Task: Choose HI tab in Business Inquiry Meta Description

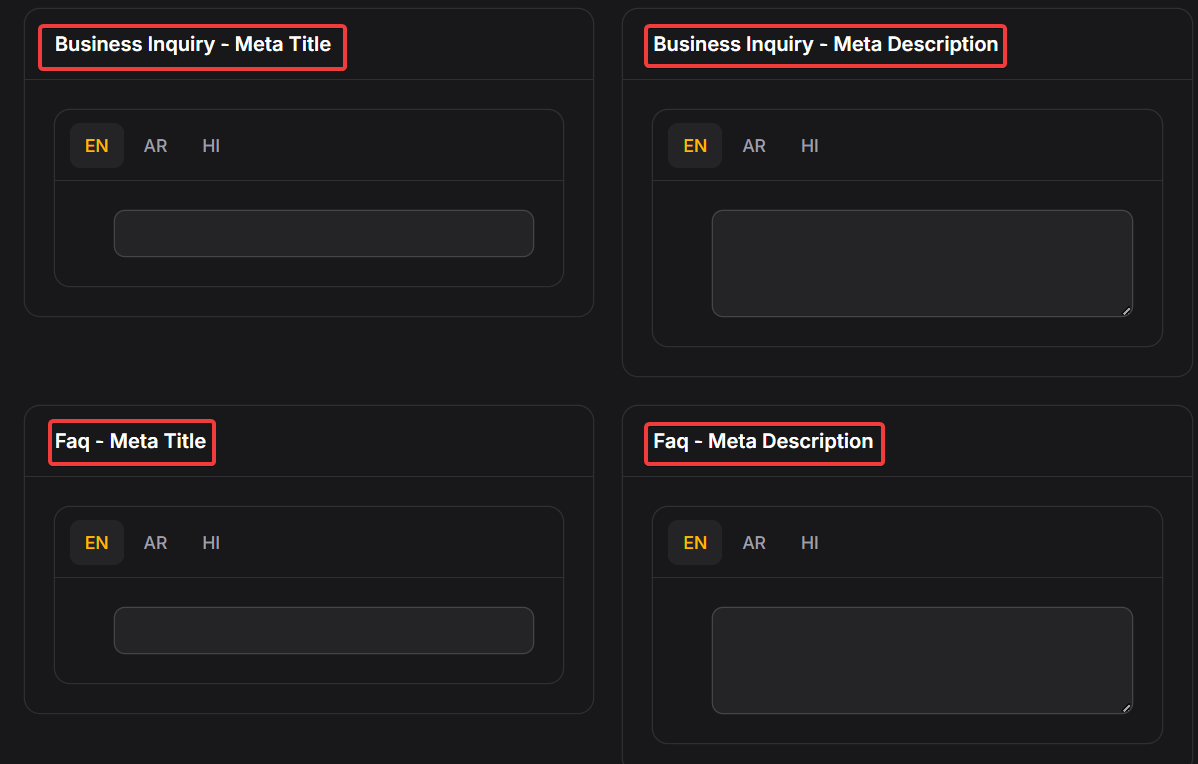Action: 809,146
